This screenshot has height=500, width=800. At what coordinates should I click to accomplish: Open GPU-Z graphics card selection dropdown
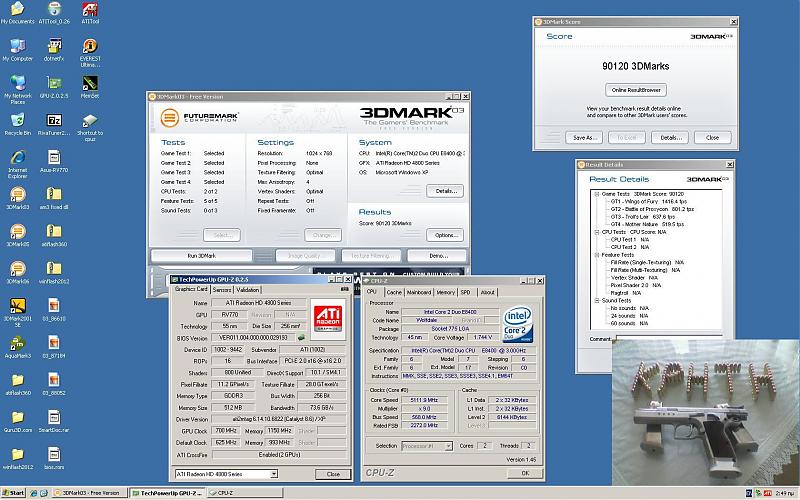[x=274, y=474]
